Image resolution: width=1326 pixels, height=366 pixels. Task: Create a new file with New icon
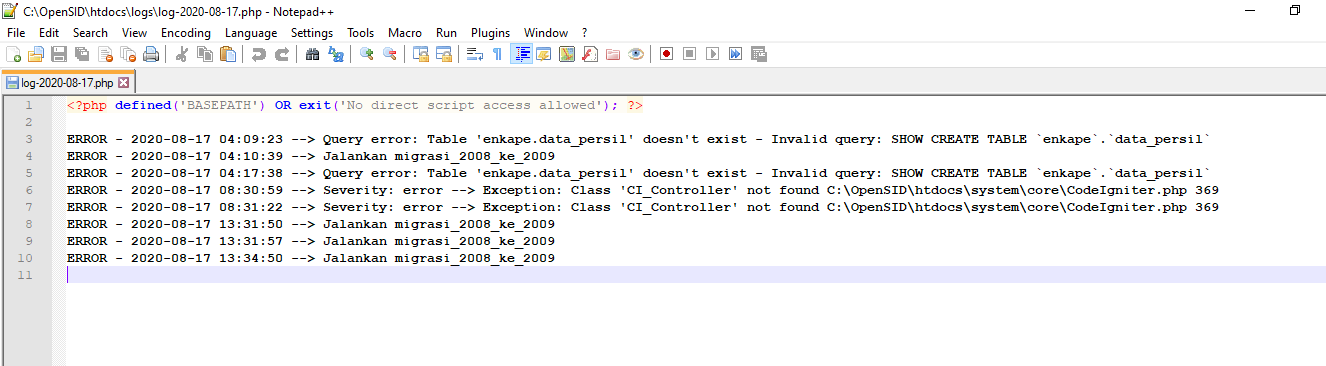pos(14,54)
